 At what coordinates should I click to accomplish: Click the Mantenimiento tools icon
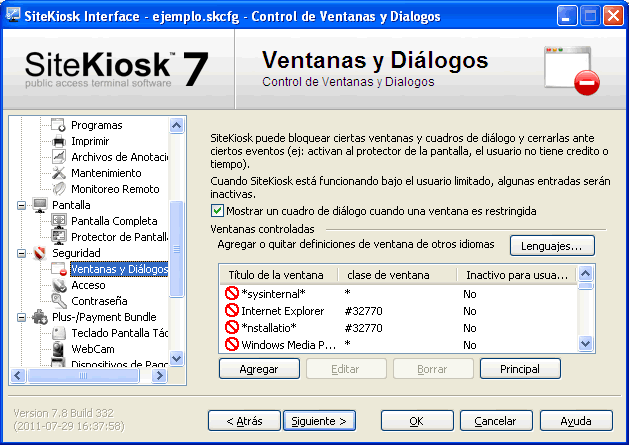coord(59,173)
